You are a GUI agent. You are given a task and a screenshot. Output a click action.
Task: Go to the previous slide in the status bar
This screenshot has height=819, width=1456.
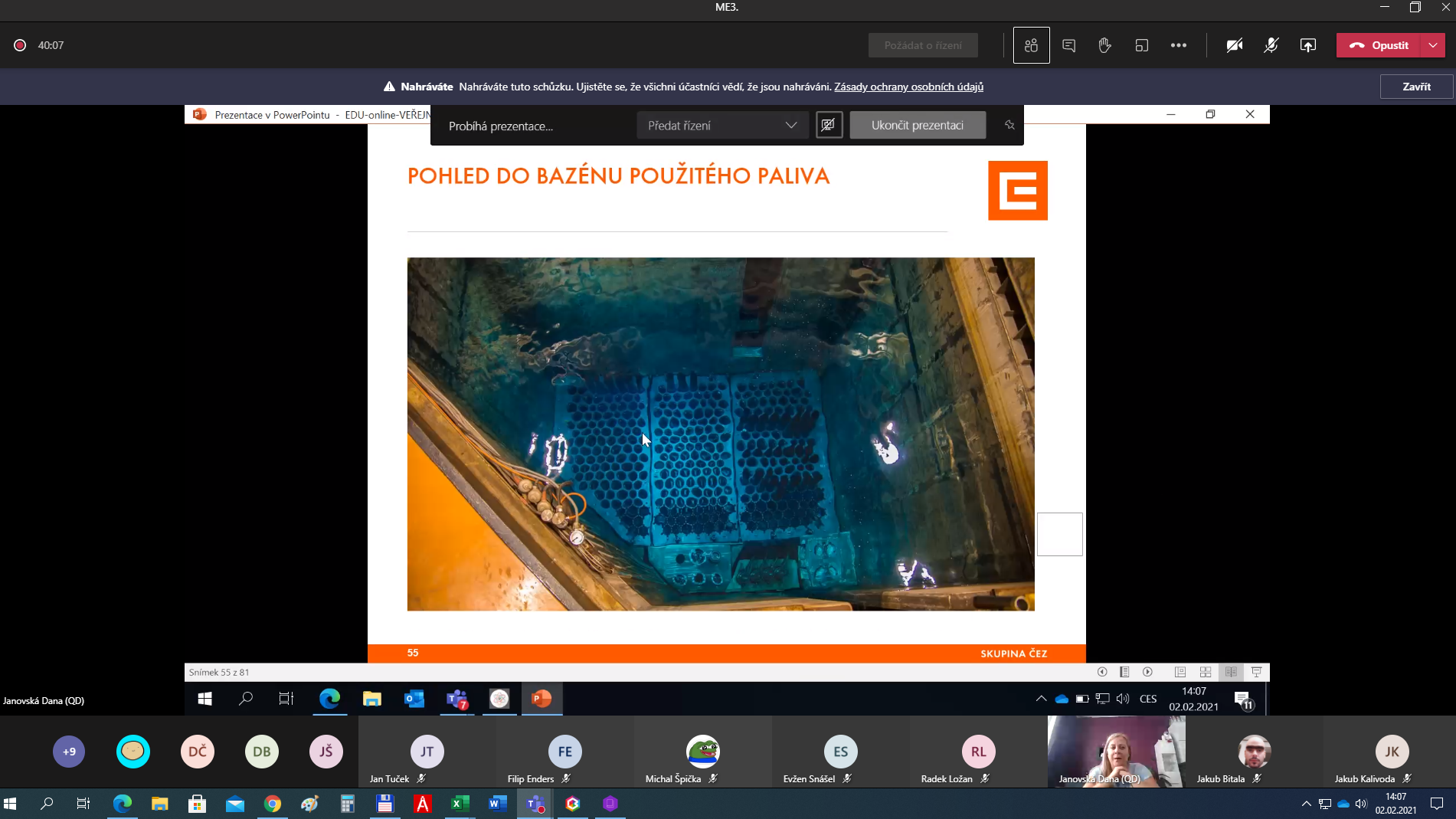click(x=1102, y=672)
